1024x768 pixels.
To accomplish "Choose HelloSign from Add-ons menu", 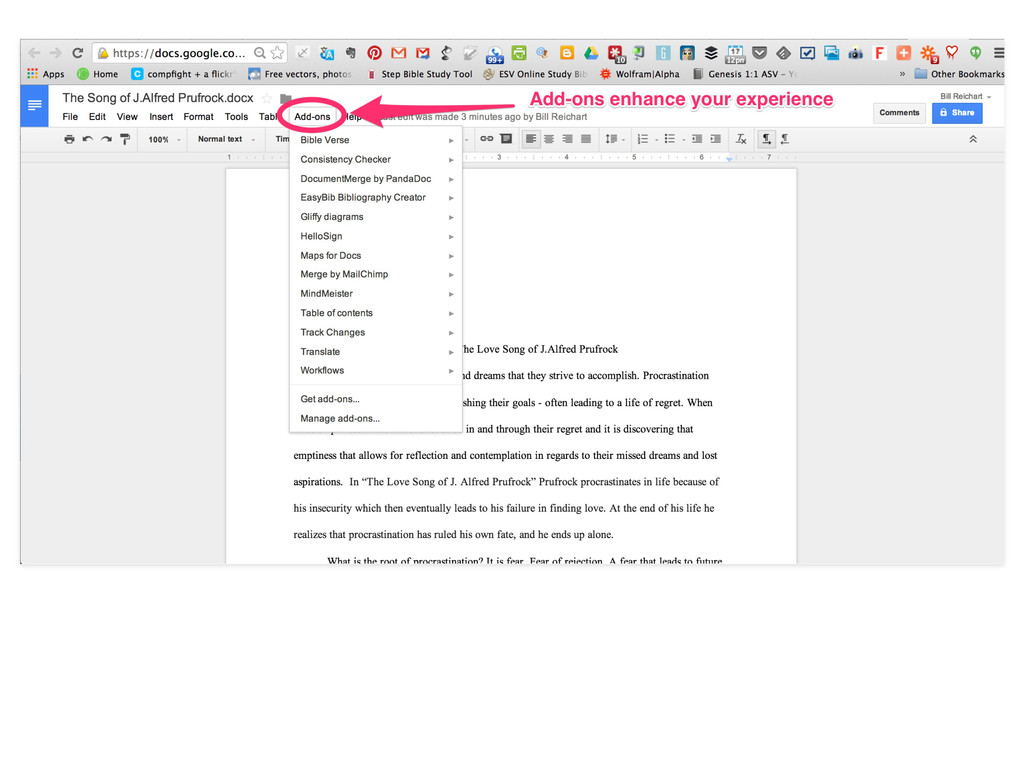I will (376, 236).
